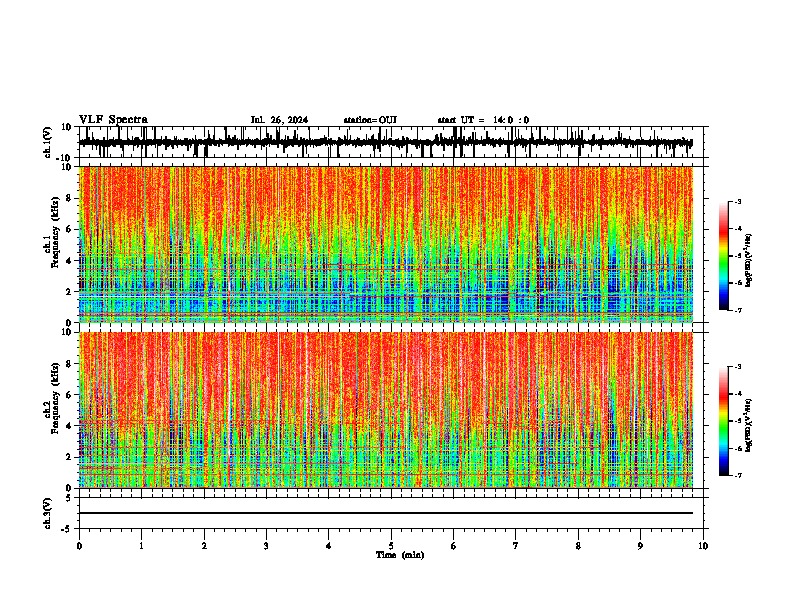792x612 pixels.
Task: Click the 10 minute tick label on Time axis
Action: 703,546
